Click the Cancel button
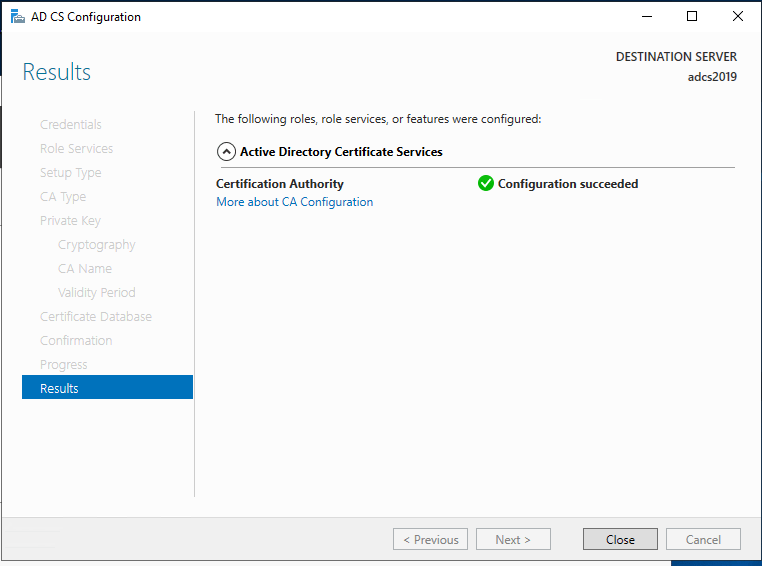This screenshot has width=762, height=566. click(703, 539)
